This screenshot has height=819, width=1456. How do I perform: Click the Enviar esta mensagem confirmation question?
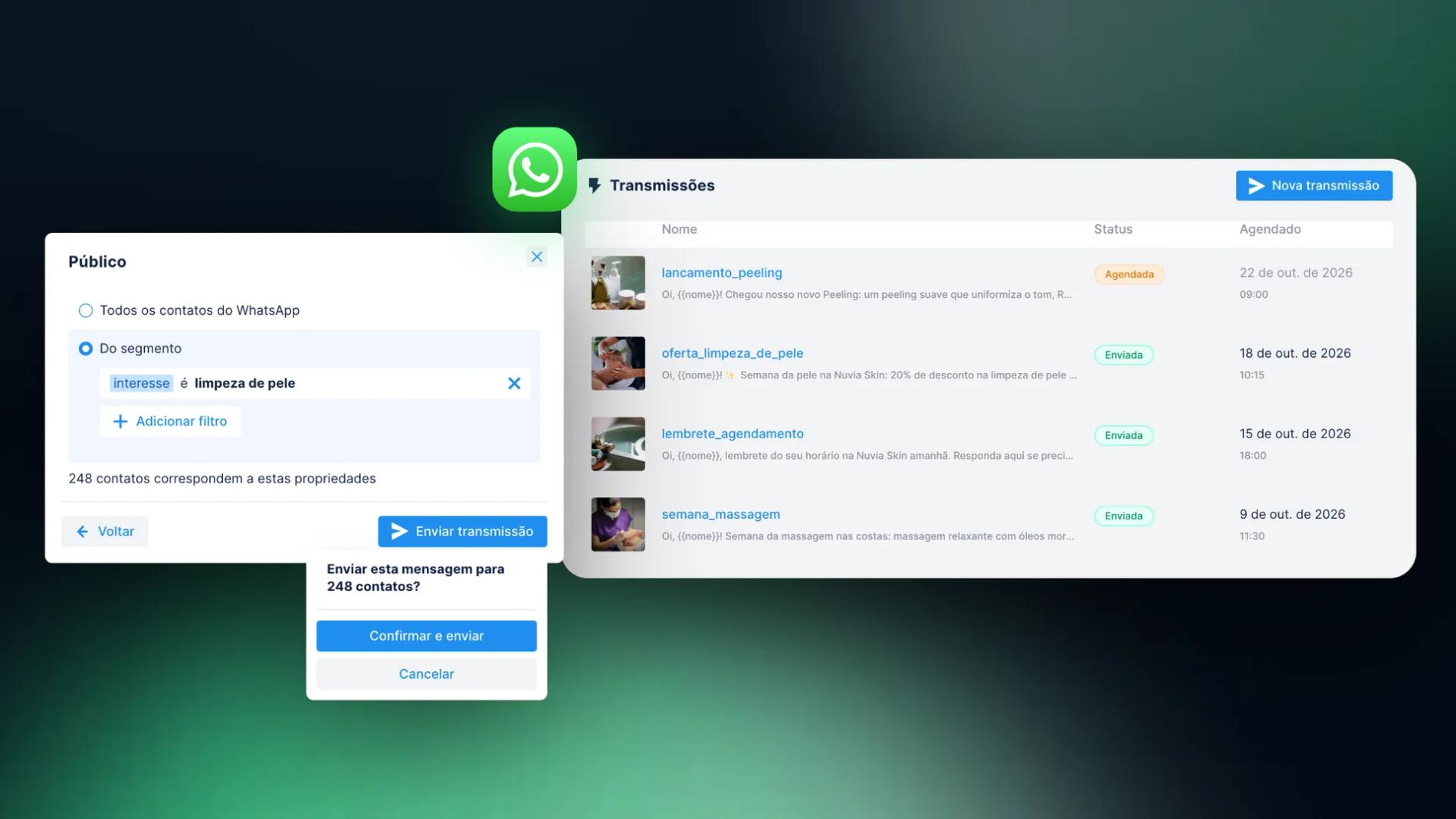(415, 578)
